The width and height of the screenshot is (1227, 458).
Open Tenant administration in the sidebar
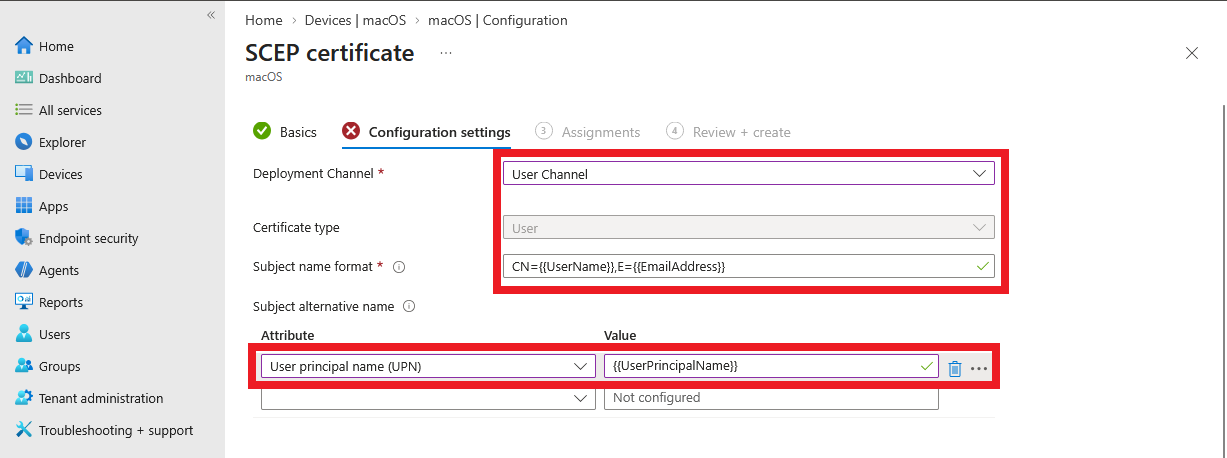101,398
